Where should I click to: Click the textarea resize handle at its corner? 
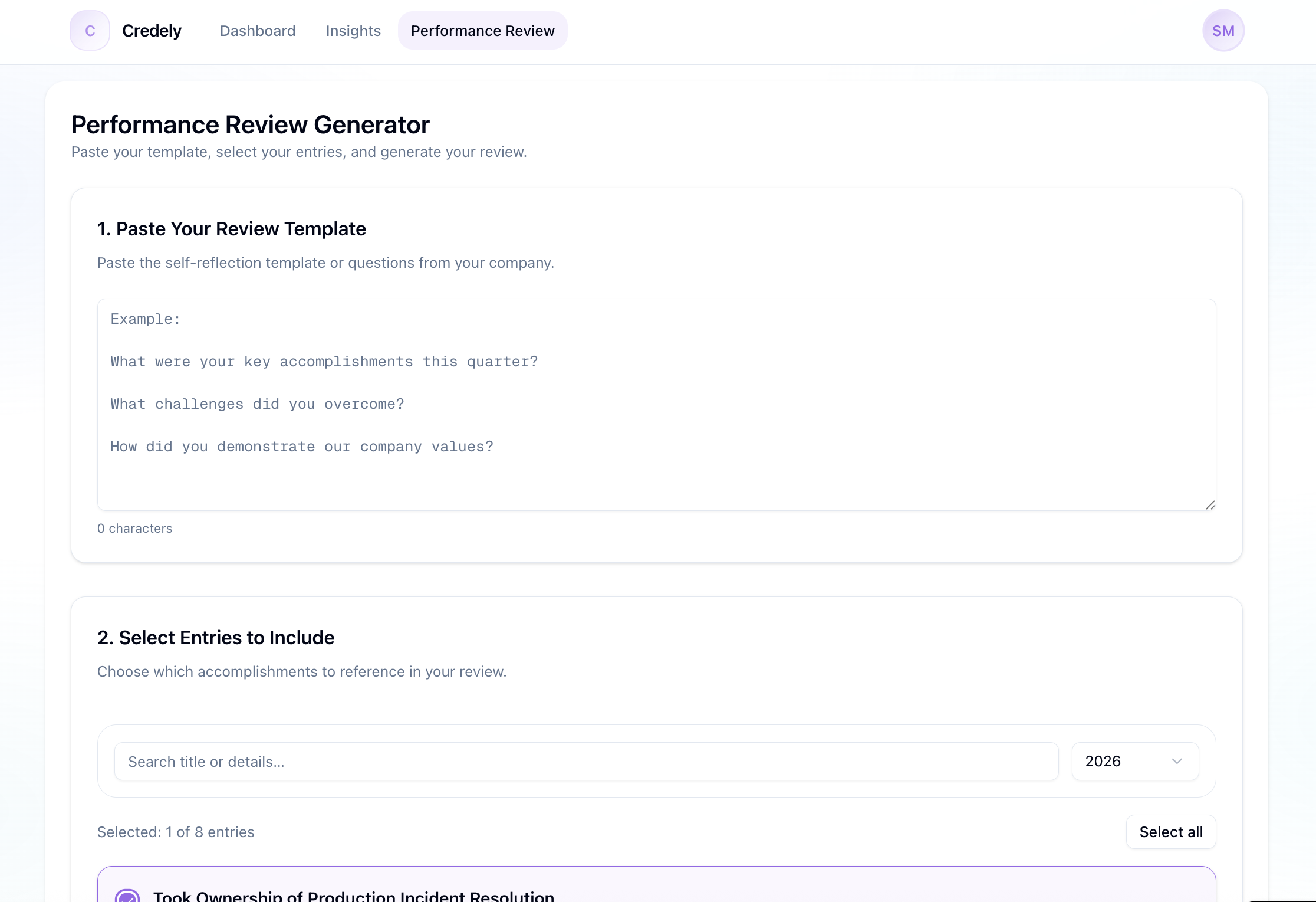(1210, 504)
